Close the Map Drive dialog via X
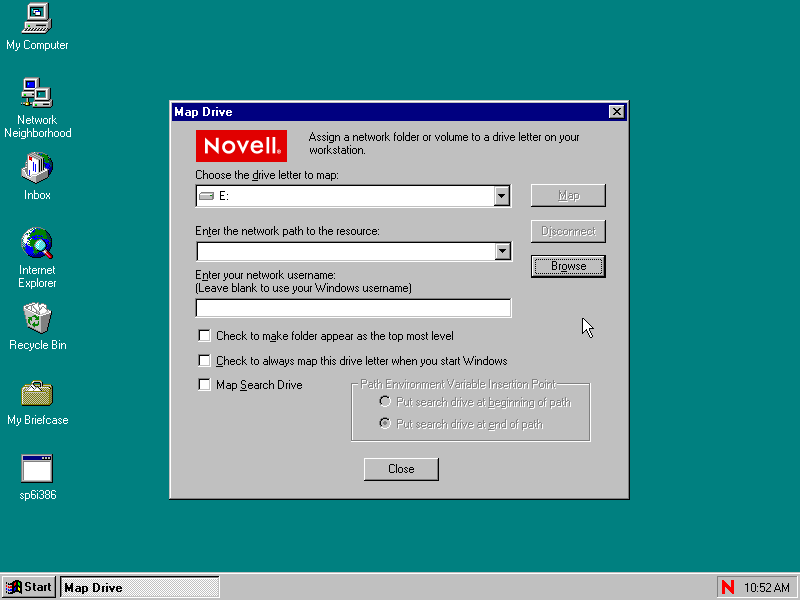800x600 pixels. tap(616, 112)
